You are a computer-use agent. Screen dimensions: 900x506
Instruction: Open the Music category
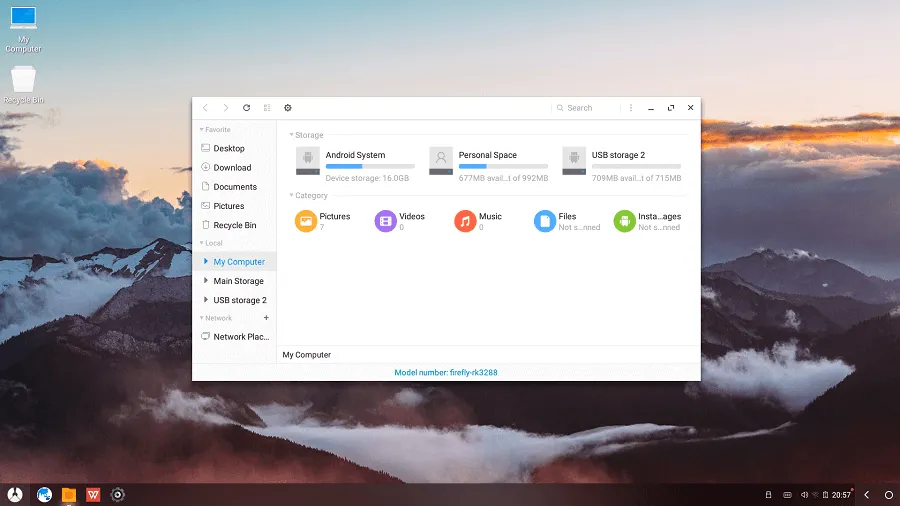(x=465, y=221)
